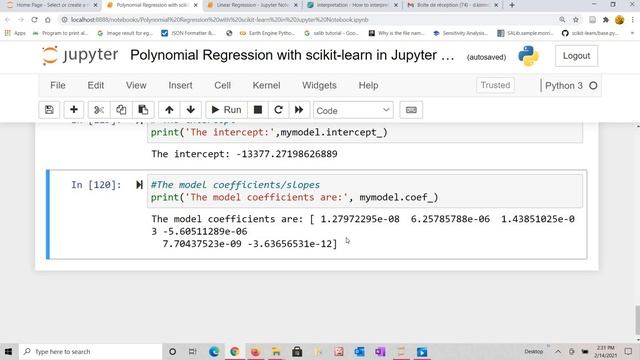Open the Edit menu
Image resolution: width=640 pixels, height=360 pixels.
click(96, 85)
